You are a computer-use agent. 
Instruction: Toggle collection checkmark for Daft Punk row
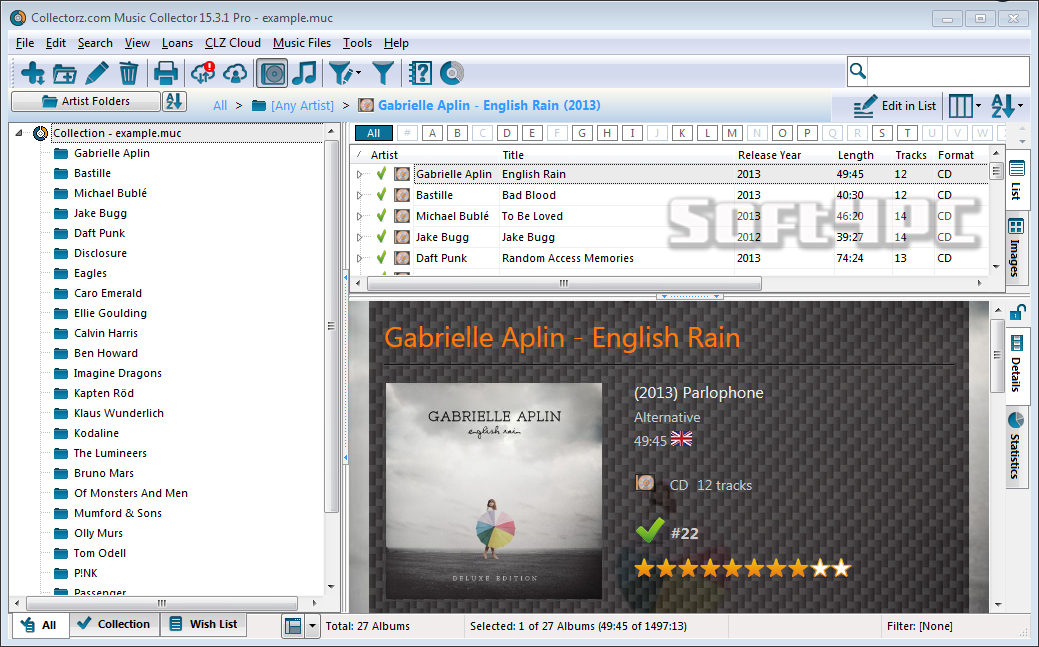coord(381,258)
